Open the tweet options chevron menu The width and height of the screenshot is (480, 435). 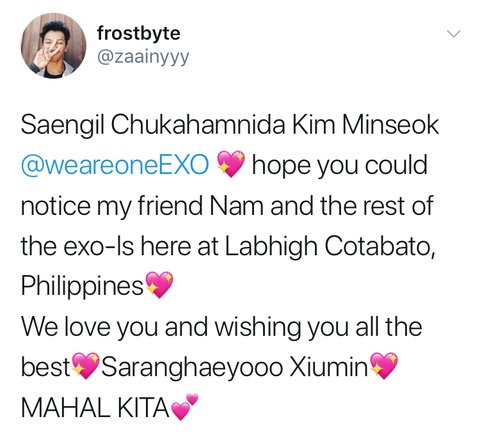tap(453, 34)
